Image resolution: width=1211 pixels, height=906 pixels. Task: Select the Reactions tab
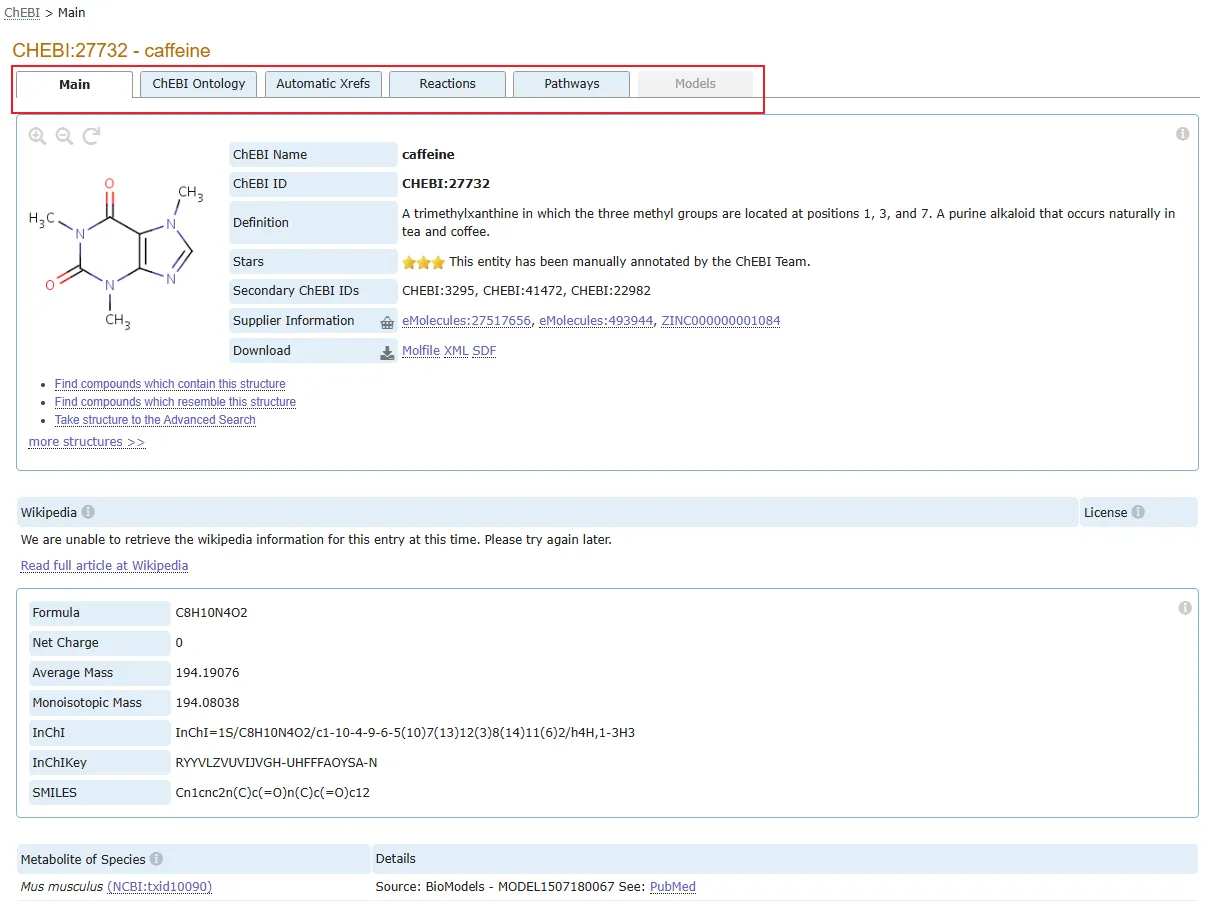tap(447, 84)
